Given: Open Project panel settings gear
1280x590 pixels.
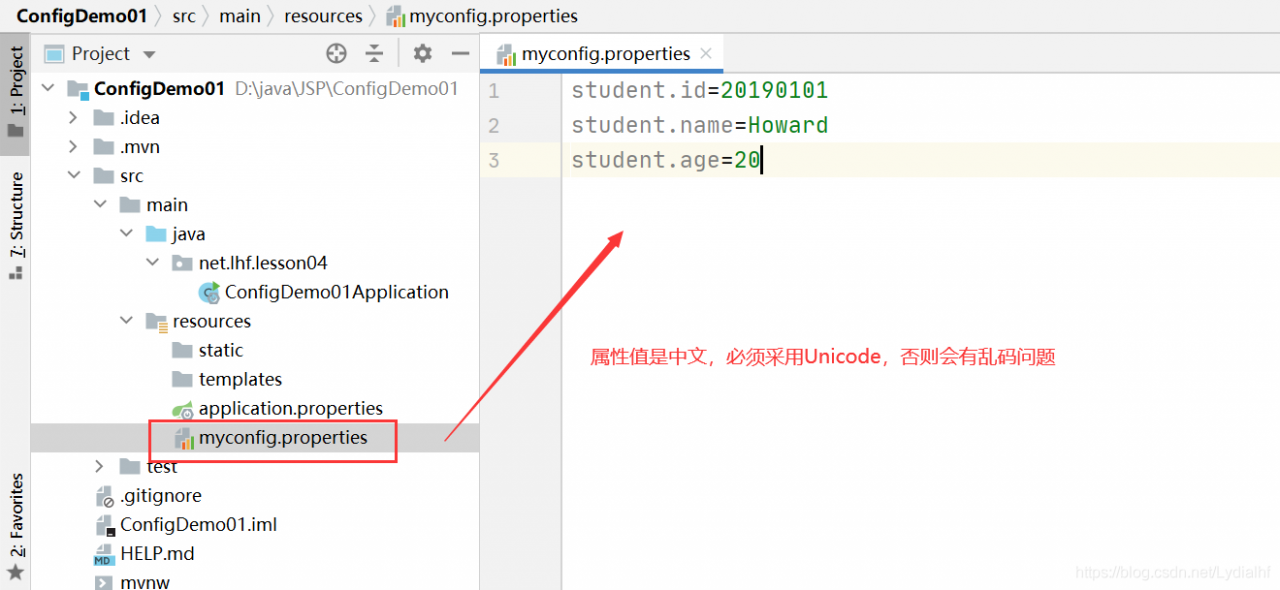Looking at the screenshot, I should click(x=423, y=54).
